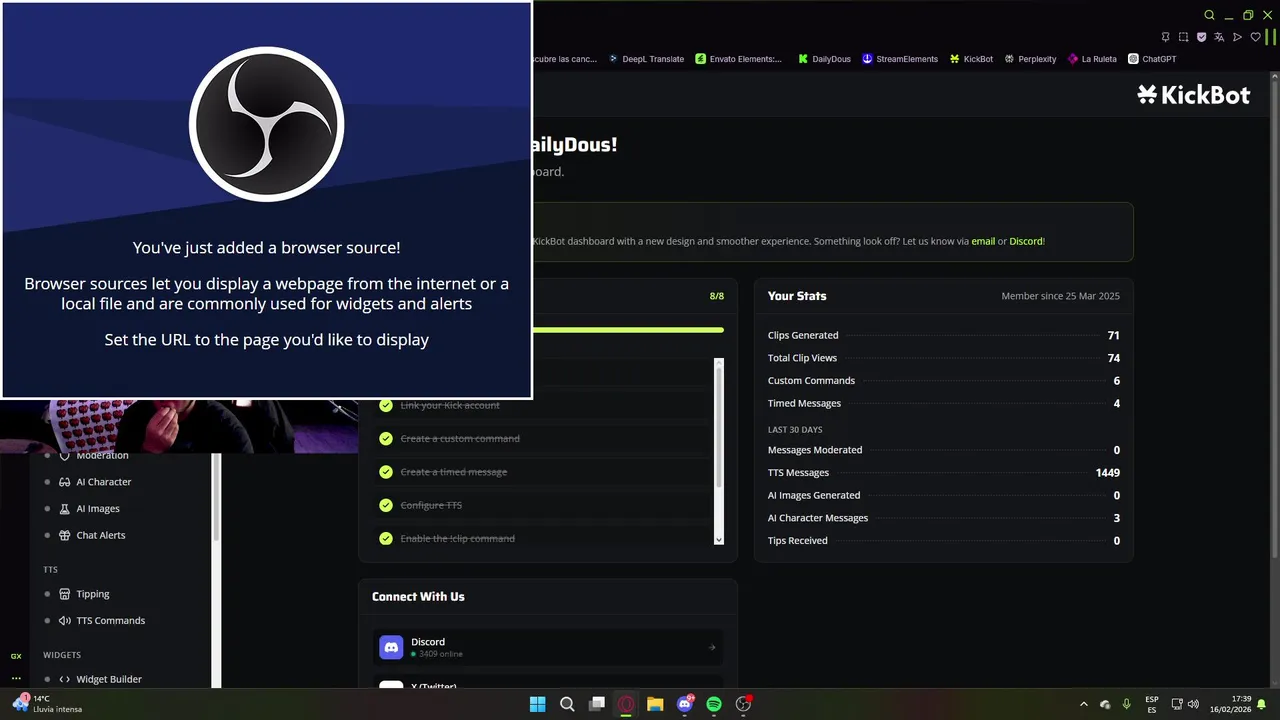Open File Explorer from the taskbar
The width and height of the screenshot is (1280, 720).
pos(655,704)
